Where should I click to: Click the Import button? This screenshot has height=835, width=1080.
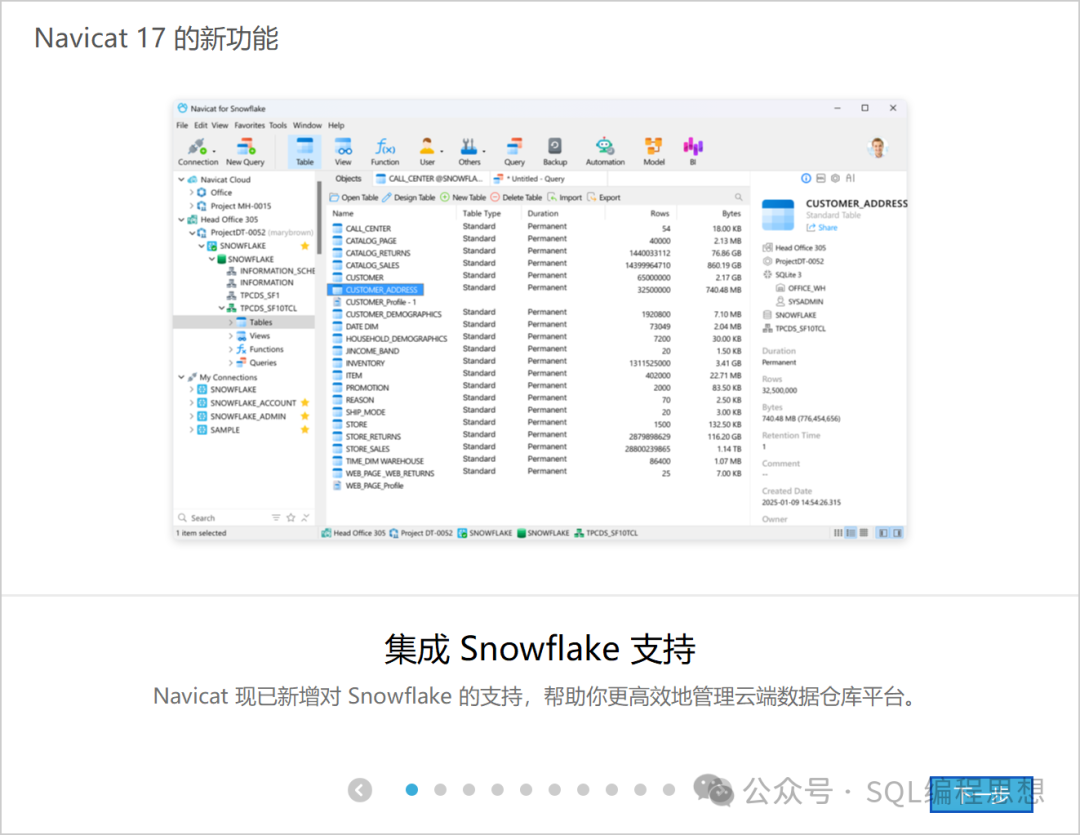pyautogui.click(x=564, y=197)
